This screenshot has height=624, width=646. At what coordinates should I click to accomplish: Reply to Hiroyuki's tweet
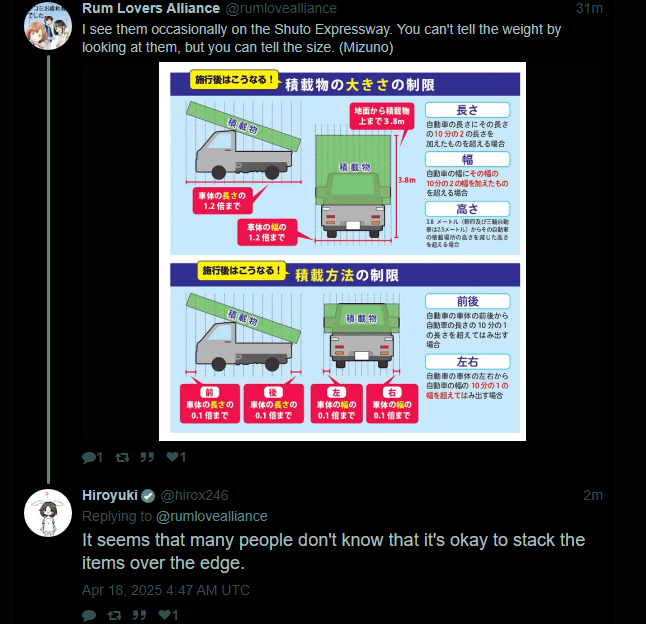pyautogui.click(x=89, y=615)
